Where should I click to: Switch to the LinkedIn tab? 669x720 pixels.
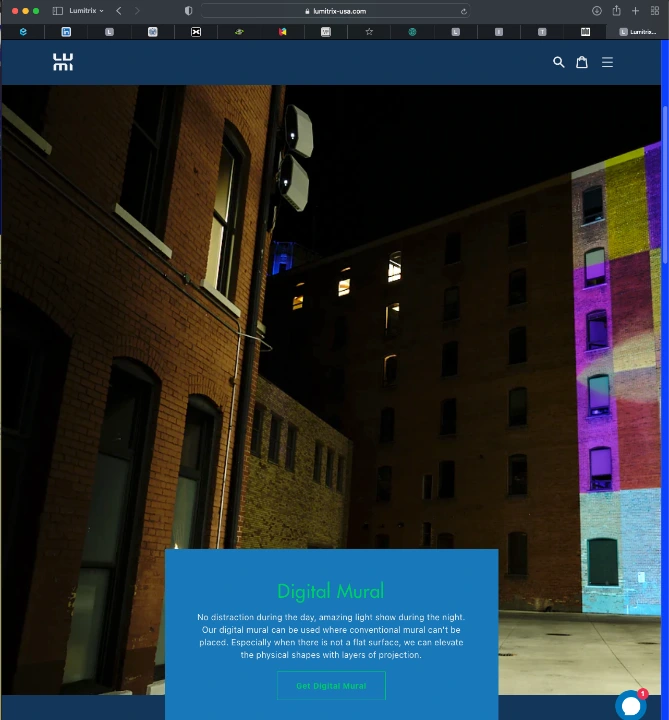pos(66,32)
